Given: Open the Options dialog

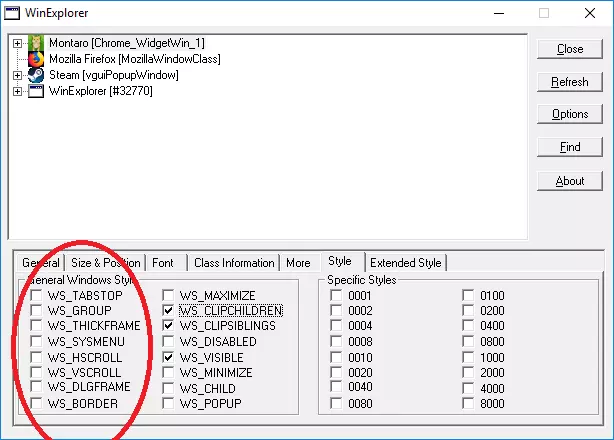Looking at the screenshot, I should tap(570, 114).
